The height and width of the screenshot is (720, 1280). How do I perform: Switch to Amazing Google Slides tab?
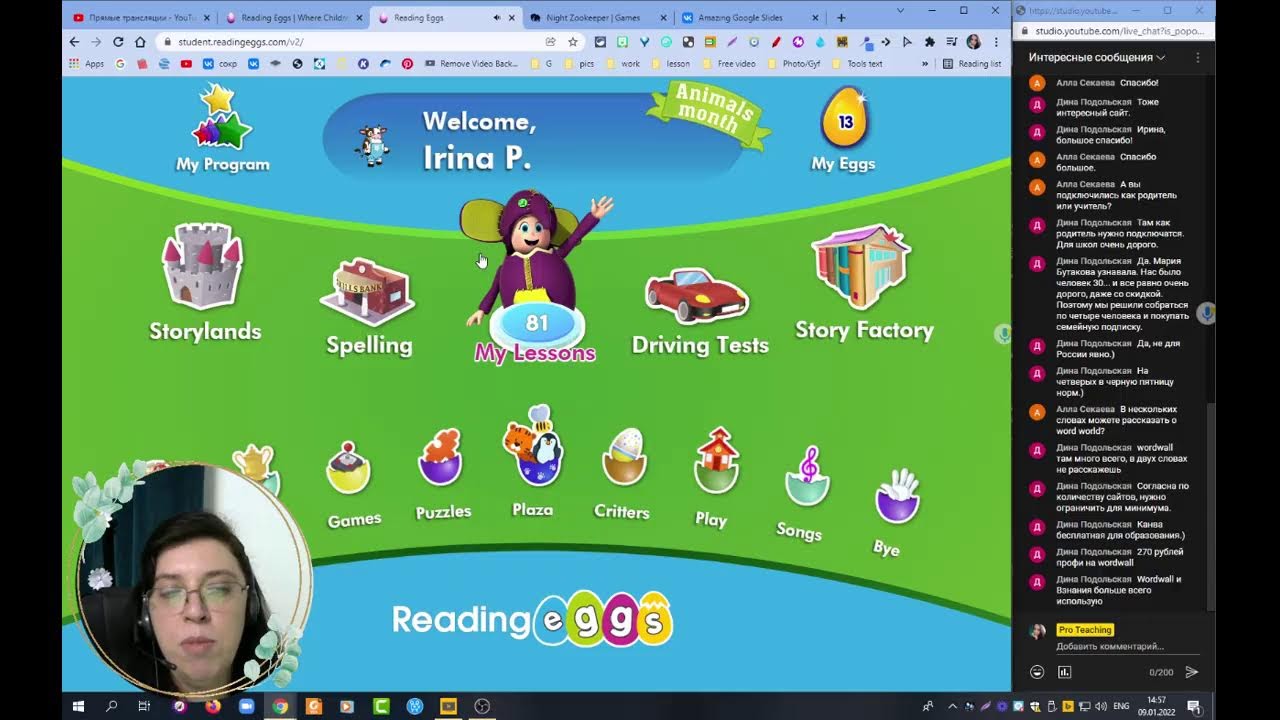point(748,18)
